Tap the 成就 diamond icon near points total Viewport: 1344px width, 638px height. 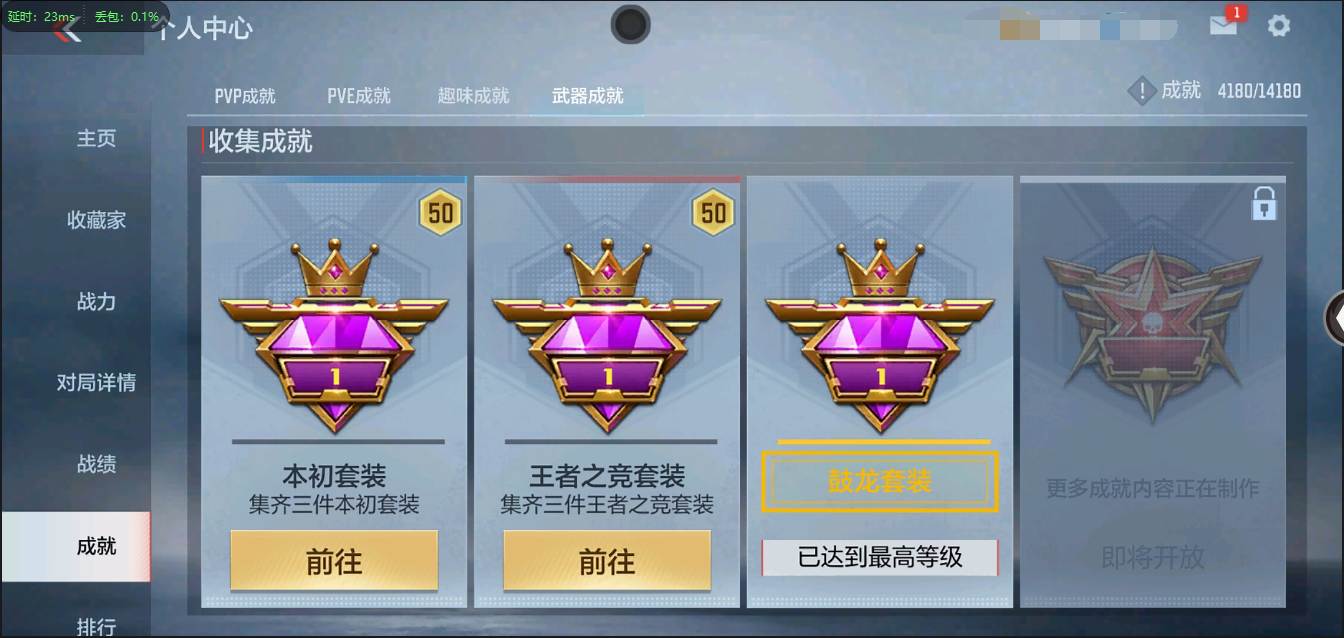click(1141, 92)
